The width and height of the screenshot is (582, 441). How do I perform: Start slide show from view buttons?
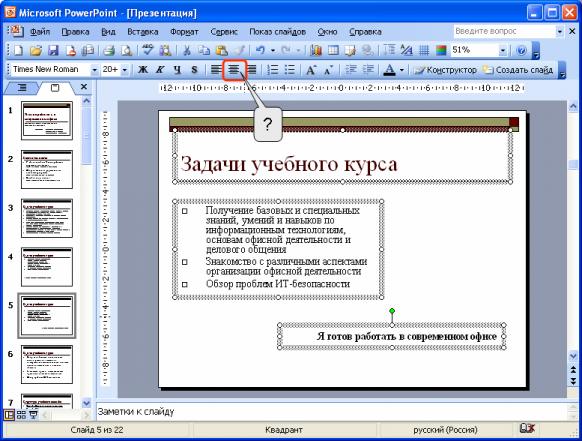pyautogui.click(x=33, y=415)
